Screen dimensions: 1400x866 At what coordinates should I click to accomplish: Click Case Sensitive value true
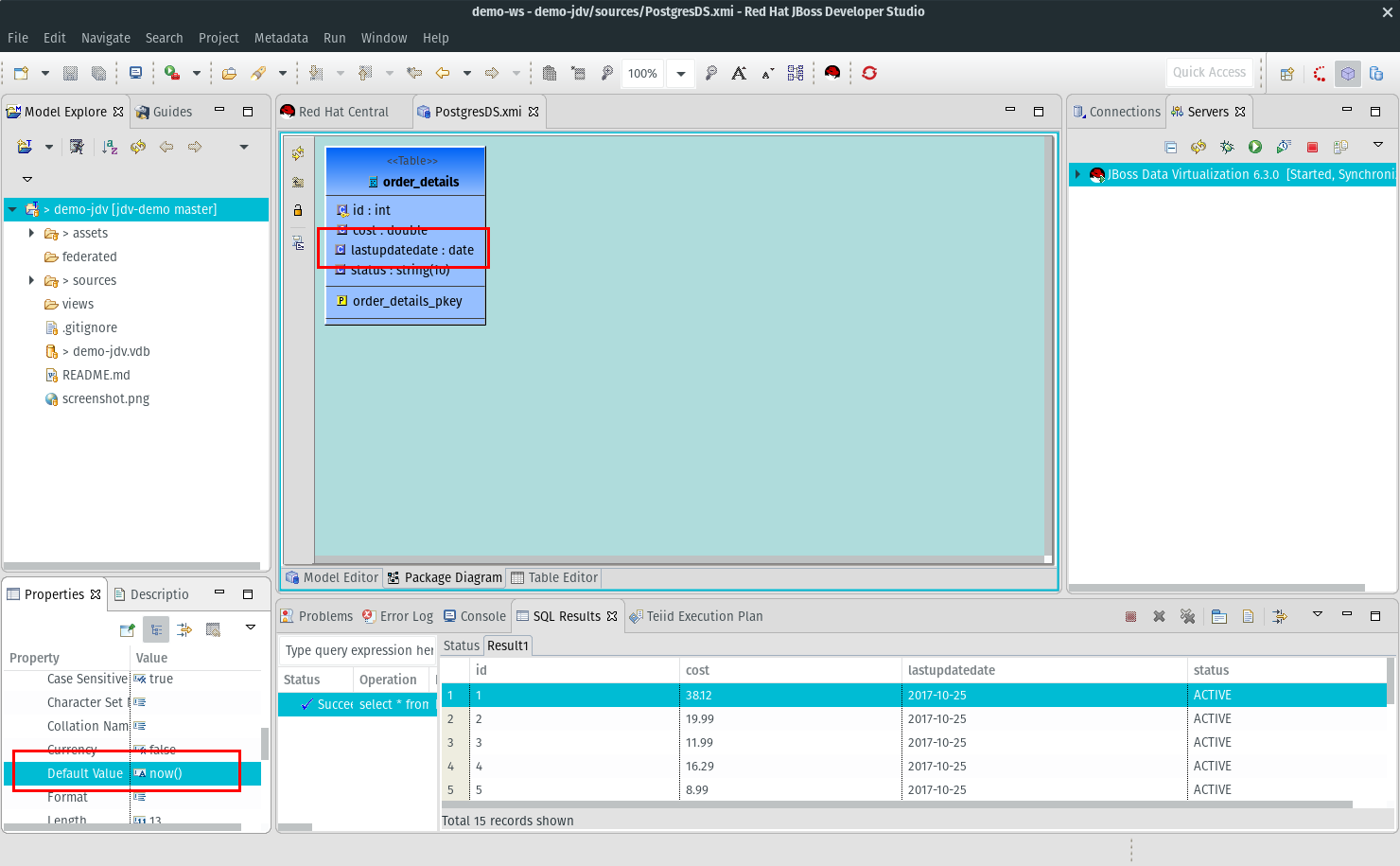coord(161,679)
